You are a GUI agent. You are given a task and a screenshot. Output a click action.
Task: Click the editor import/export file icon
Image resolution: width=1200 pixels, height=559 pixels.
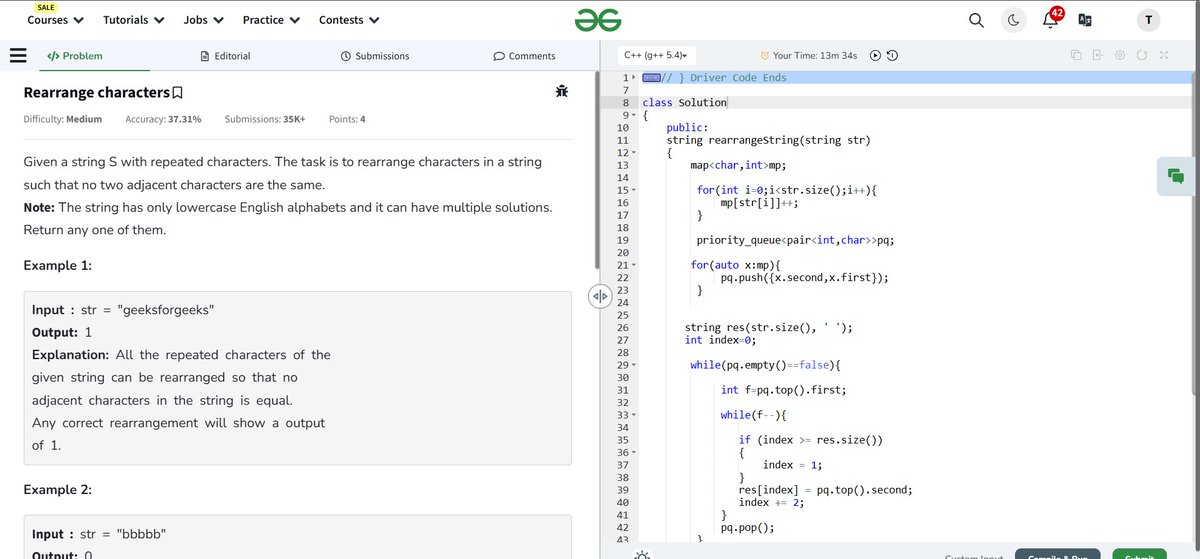(x=1097, y=56)
